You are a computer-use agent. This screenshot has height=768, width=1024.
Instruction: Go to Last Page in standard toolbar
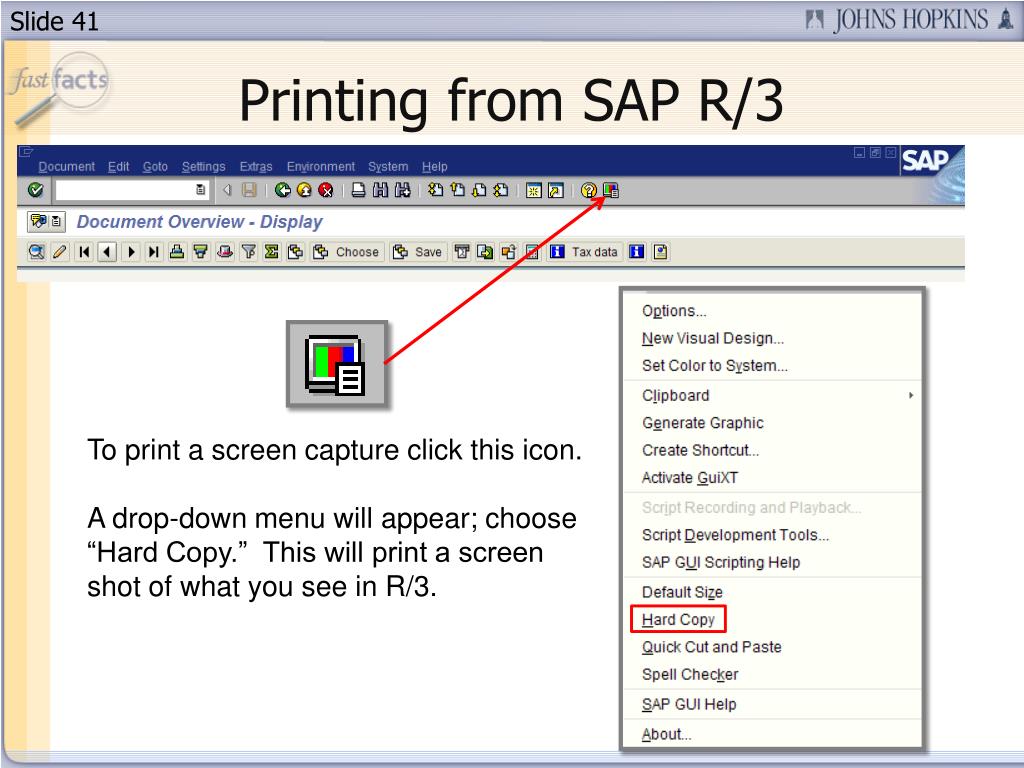tap(501, 190)
